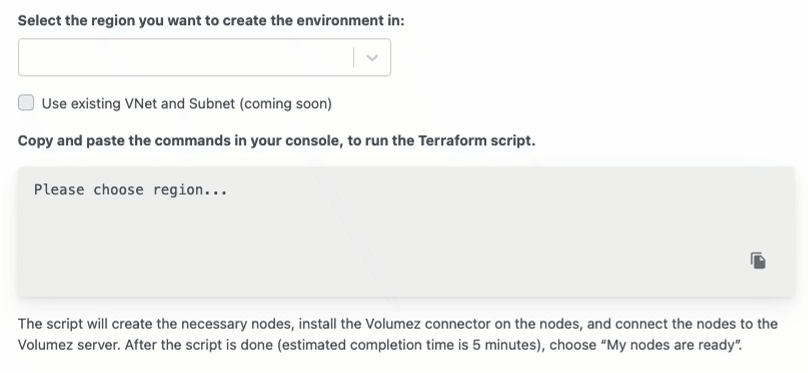Click the words 'Terraform script' in the heading

[x=475, y=141]
